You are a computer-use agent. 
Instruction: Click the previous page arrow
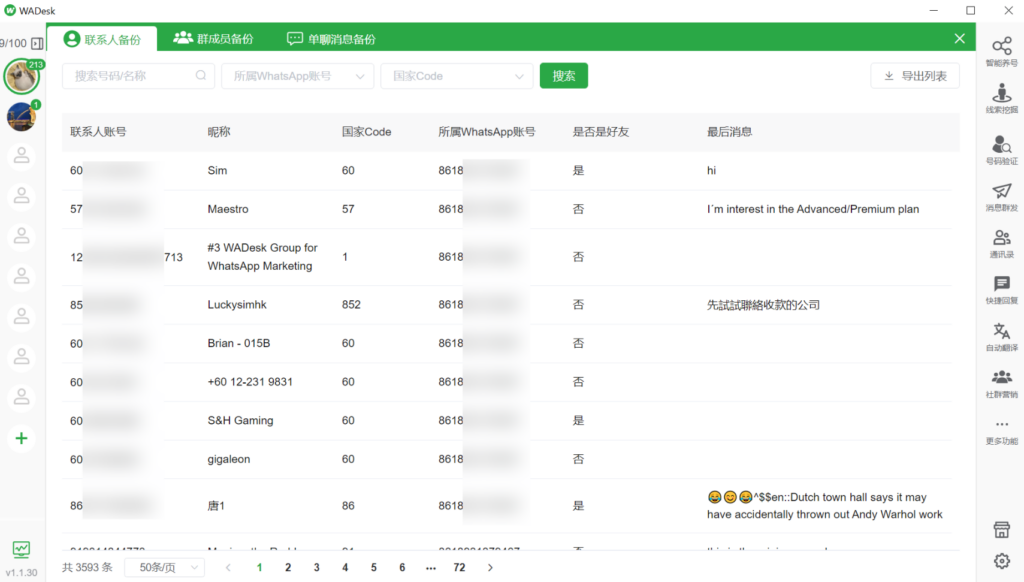228,568
